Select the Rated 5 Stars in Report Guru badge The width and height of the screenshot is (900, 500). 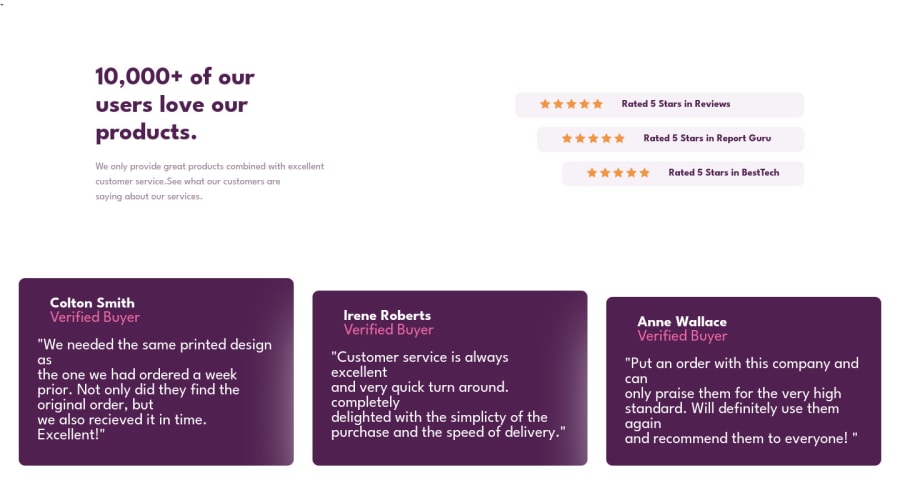tap(670, 139)
